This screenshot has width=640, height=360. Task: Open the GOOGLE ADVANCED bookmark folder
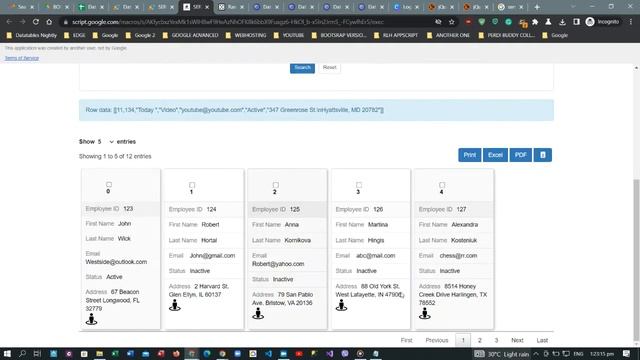(x=190, y=36)
